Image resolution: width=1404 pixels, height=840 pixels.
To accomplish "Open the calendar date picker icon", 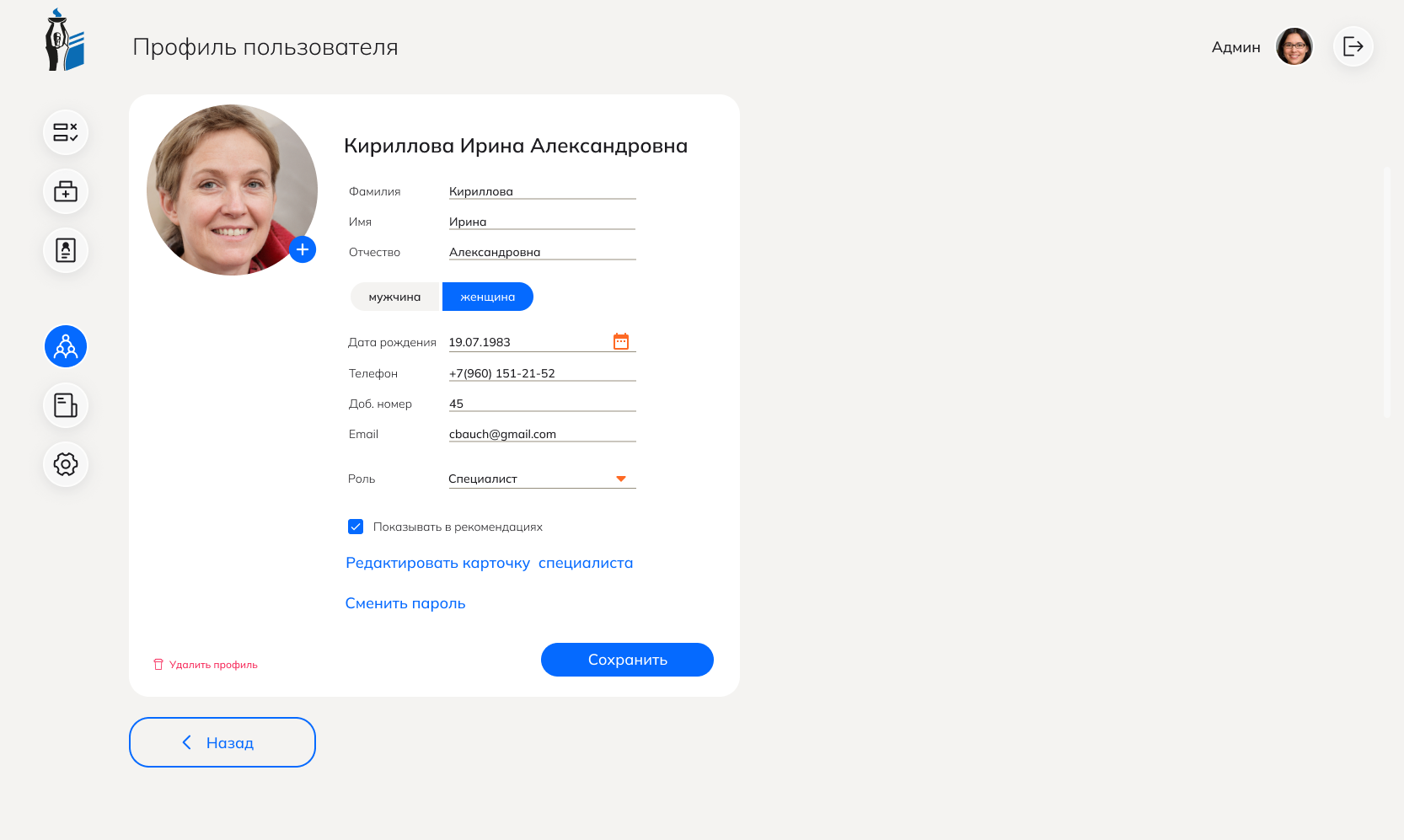I will (621, 341).
